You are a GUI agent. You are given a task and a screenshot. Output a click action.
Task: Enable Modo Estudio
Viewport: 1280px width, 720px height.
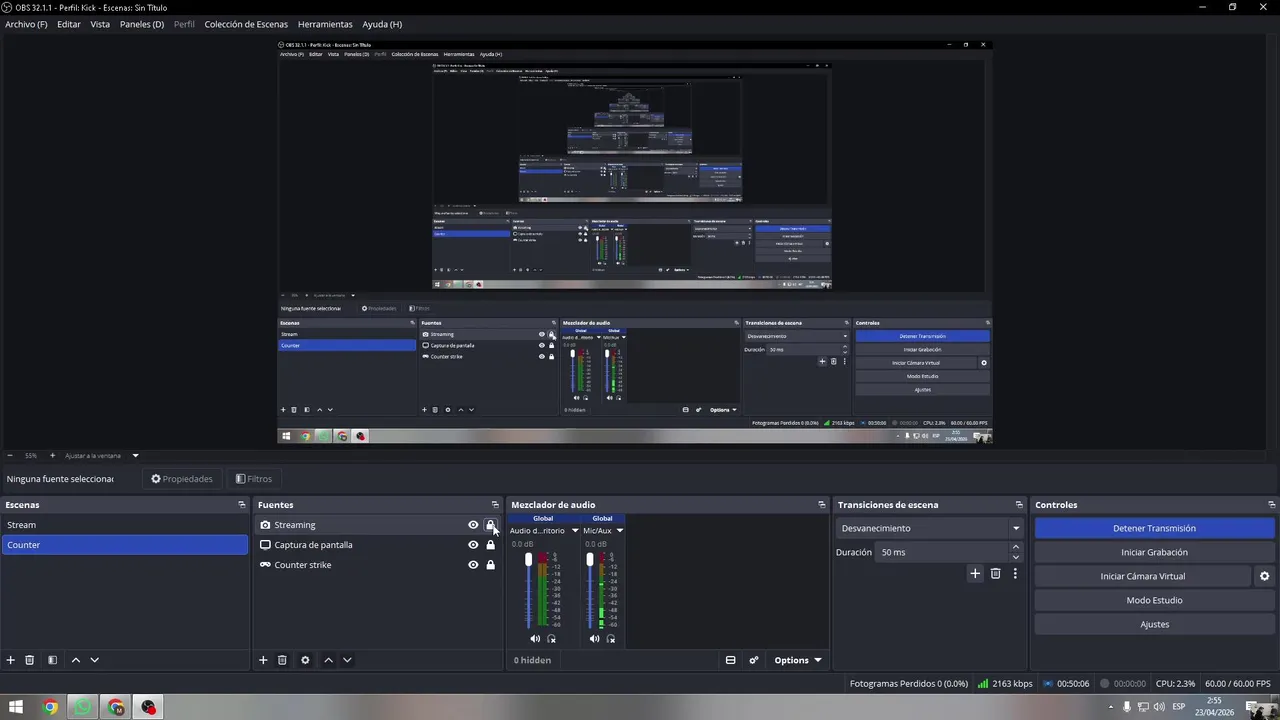(x=1154, y=600)
